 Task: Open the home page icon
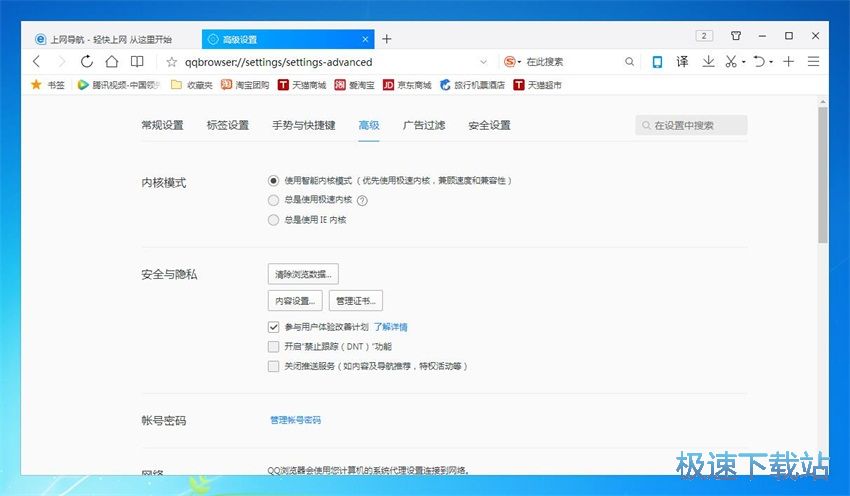tap(112, 62)
